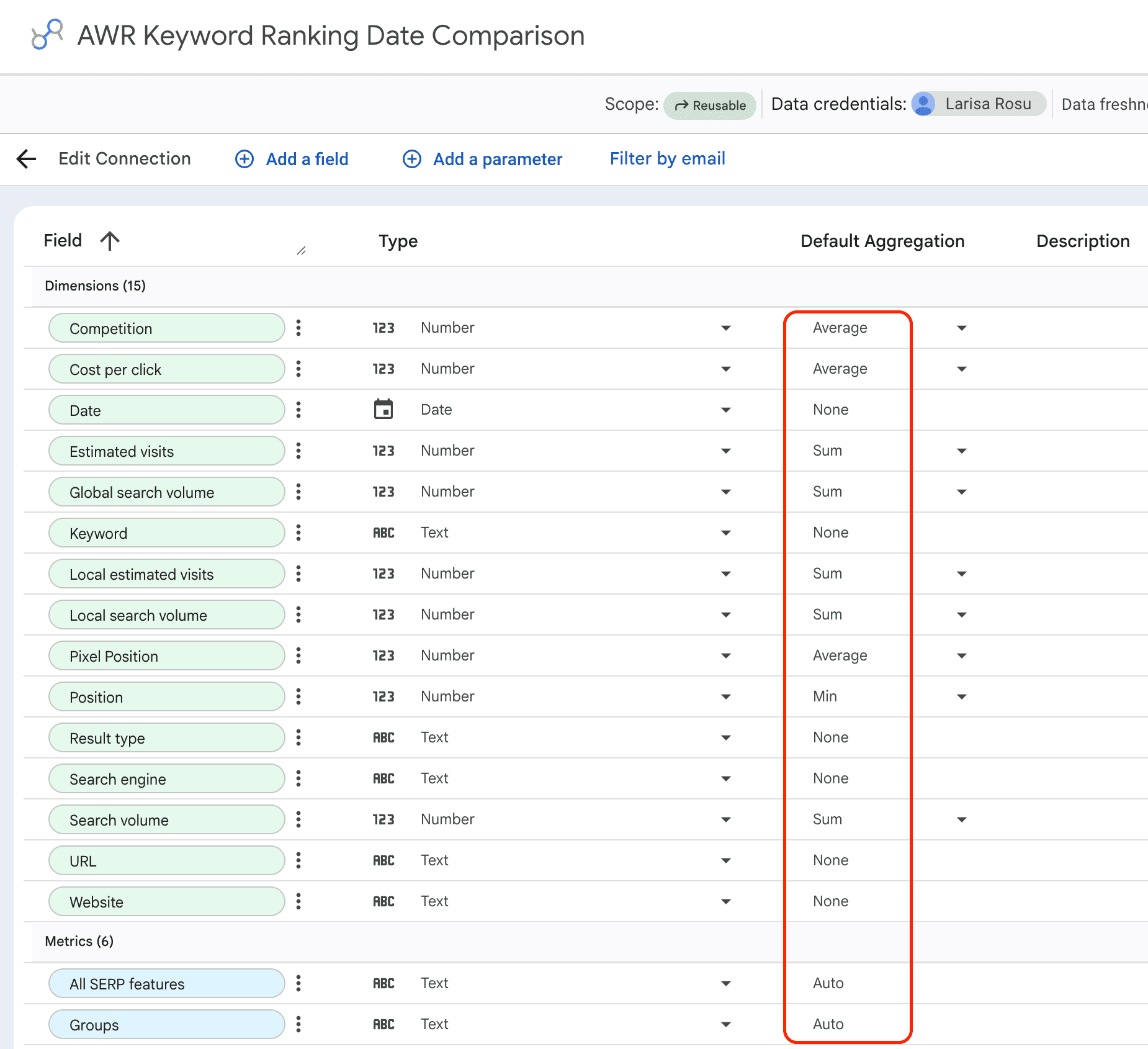Click the Keyword field name chip

[166, 533]
